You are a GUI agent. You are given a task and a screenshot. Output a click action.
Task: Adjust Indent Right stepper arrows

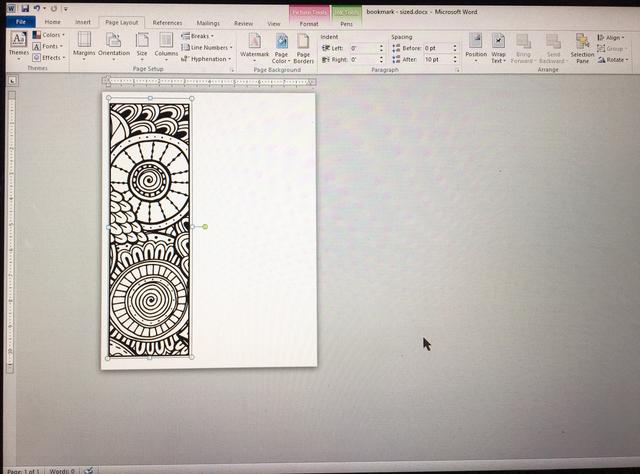(x=382, y=60)
